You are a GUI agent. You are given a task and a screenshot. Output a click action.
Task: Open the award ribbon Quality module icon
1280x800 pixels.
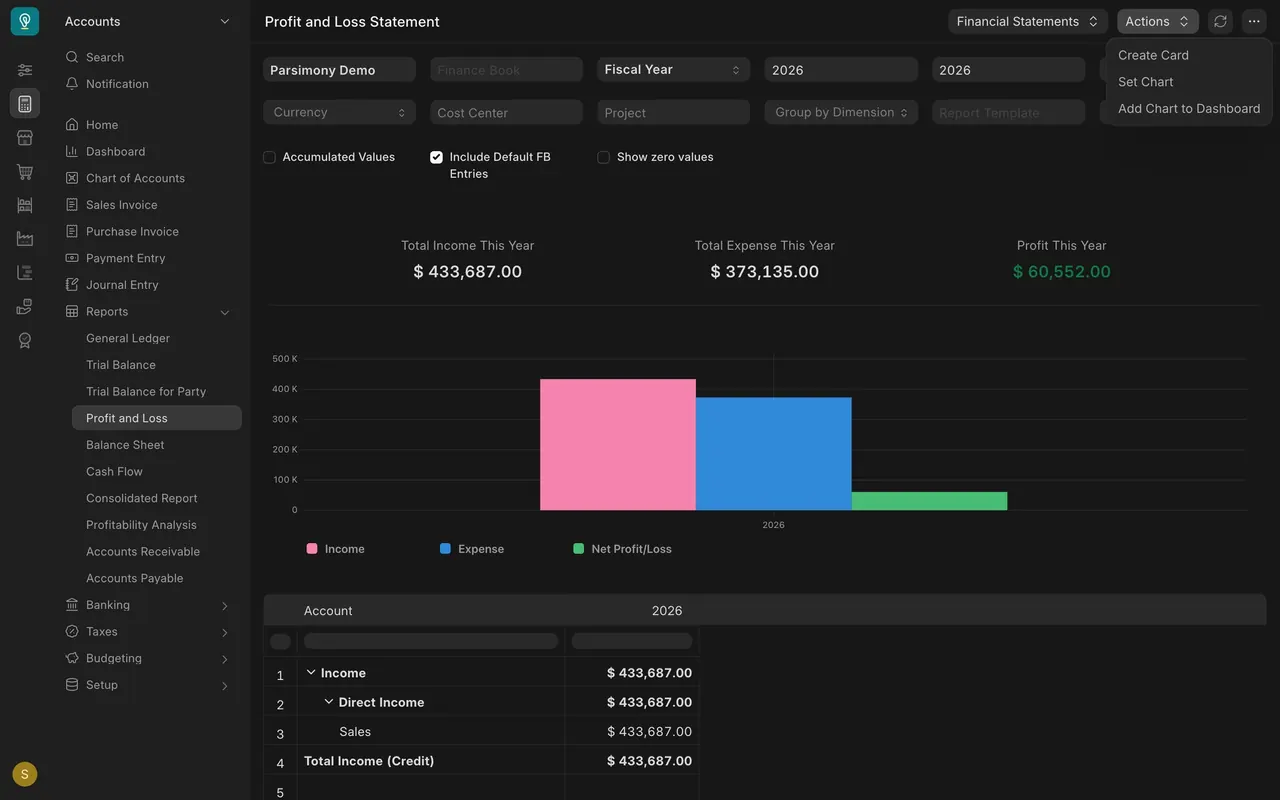pyautogui.click(x=25, y=341)
